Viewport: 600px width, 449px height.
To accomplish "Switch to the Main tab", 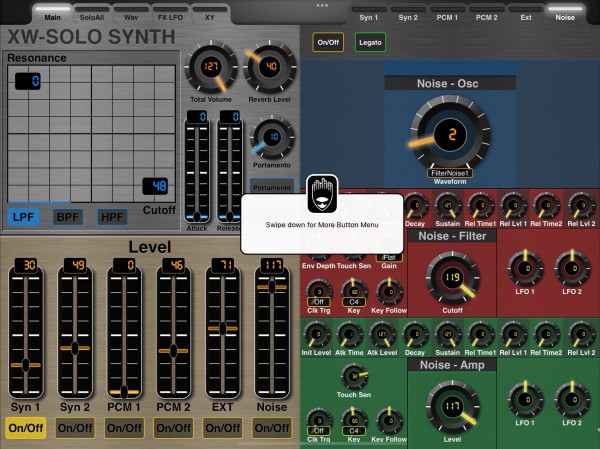I will (x=52, y=14).
